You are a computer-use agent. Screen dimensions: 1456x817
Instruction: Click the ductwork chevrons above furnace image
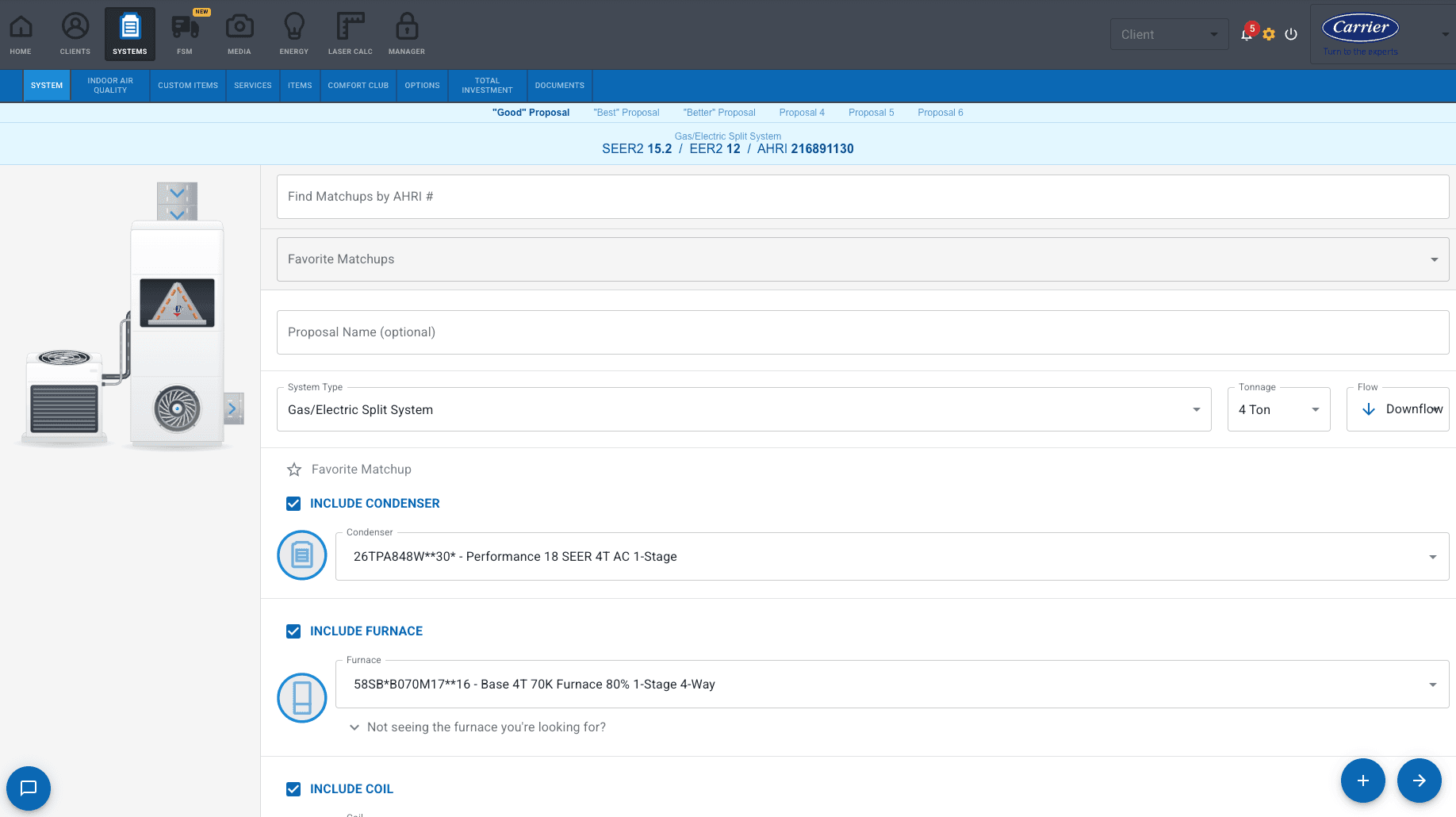pos(177,201)
